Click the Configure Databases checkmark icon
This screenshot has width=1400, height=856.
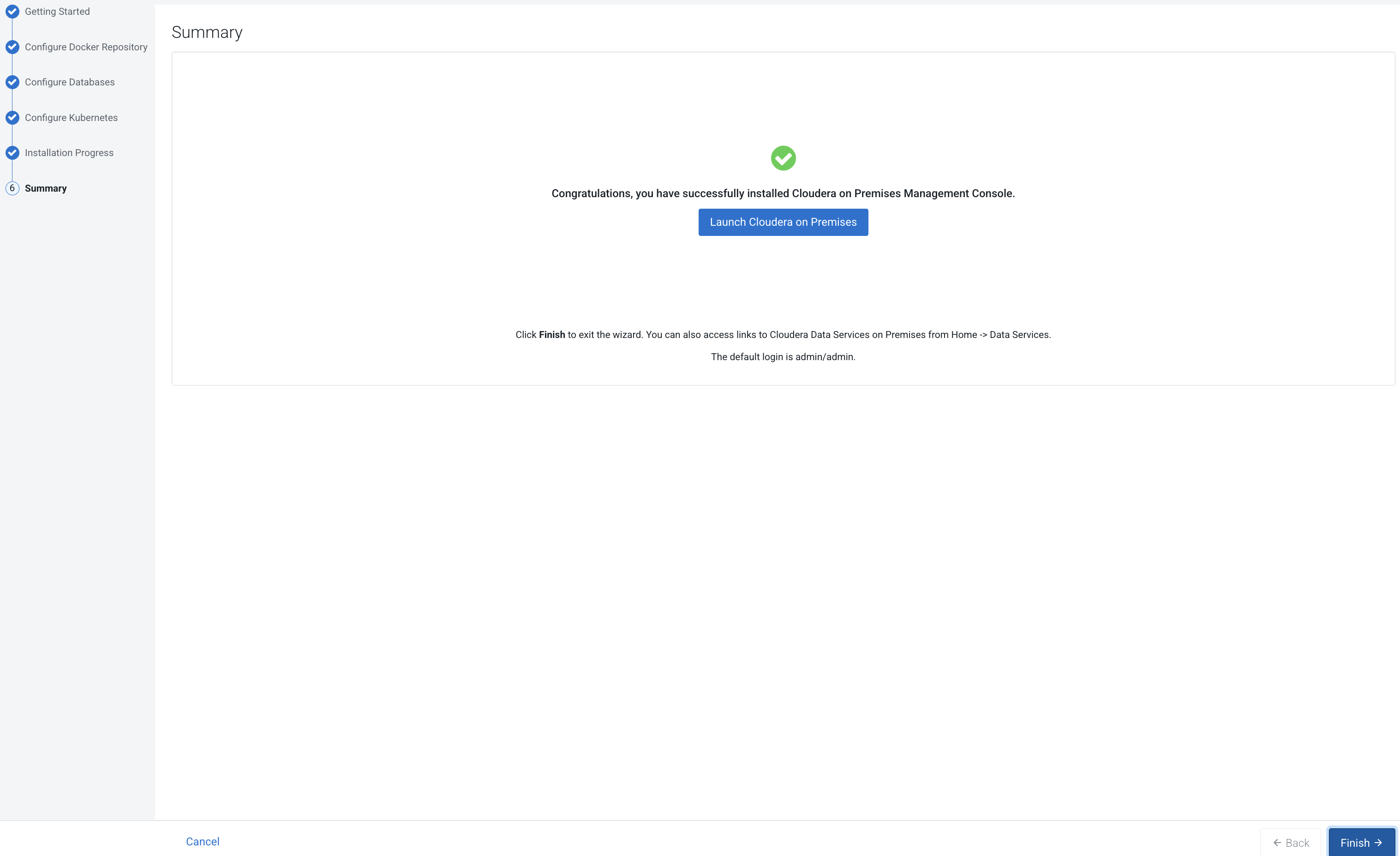point(12,83)
